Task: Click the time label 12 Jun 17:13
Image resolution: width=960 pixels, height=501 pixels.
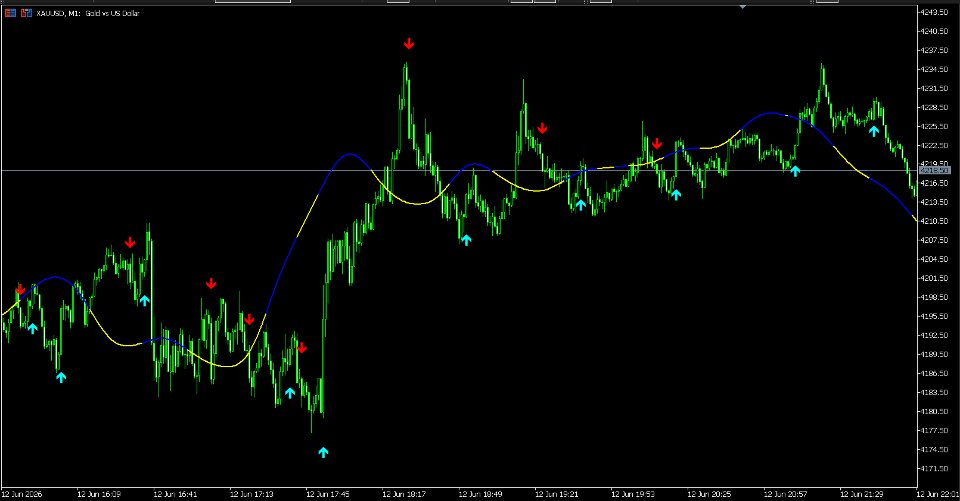Action: [252, 494]
